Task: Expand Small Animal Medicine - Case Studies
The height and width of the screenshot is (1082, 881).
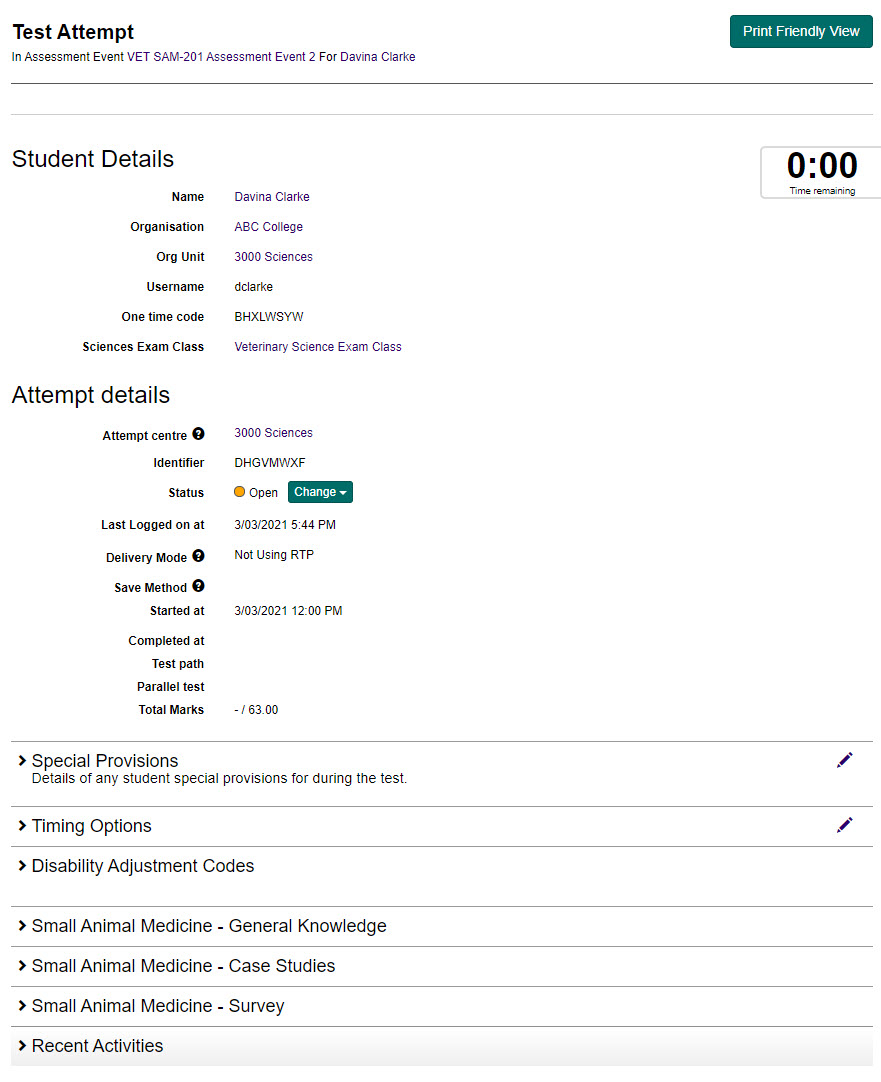Action: 183,966
